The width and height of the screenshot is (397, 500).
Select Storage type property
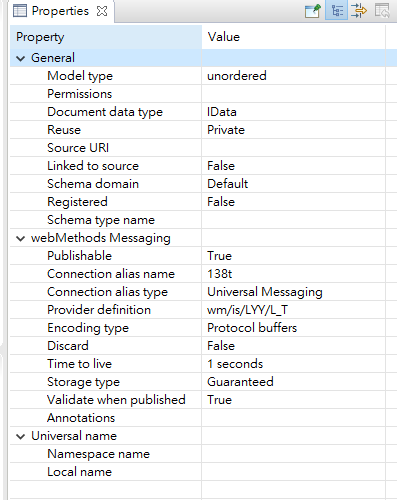(83, 382)
